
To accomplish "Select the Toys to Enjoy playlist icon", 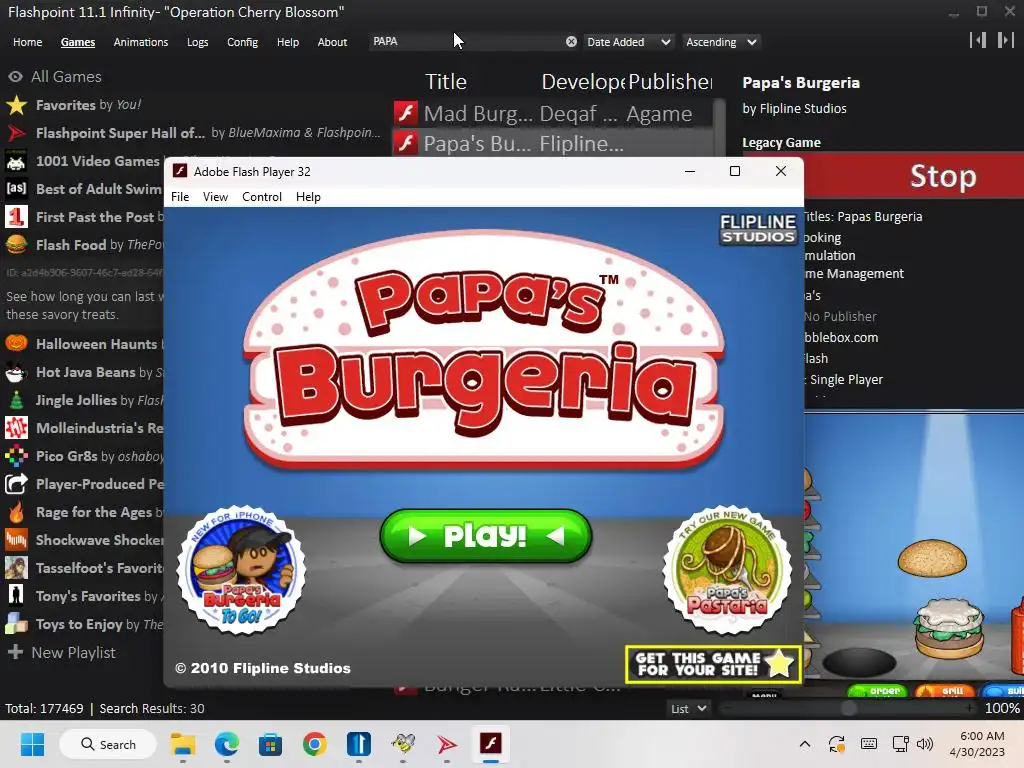I will click(16, 624).
